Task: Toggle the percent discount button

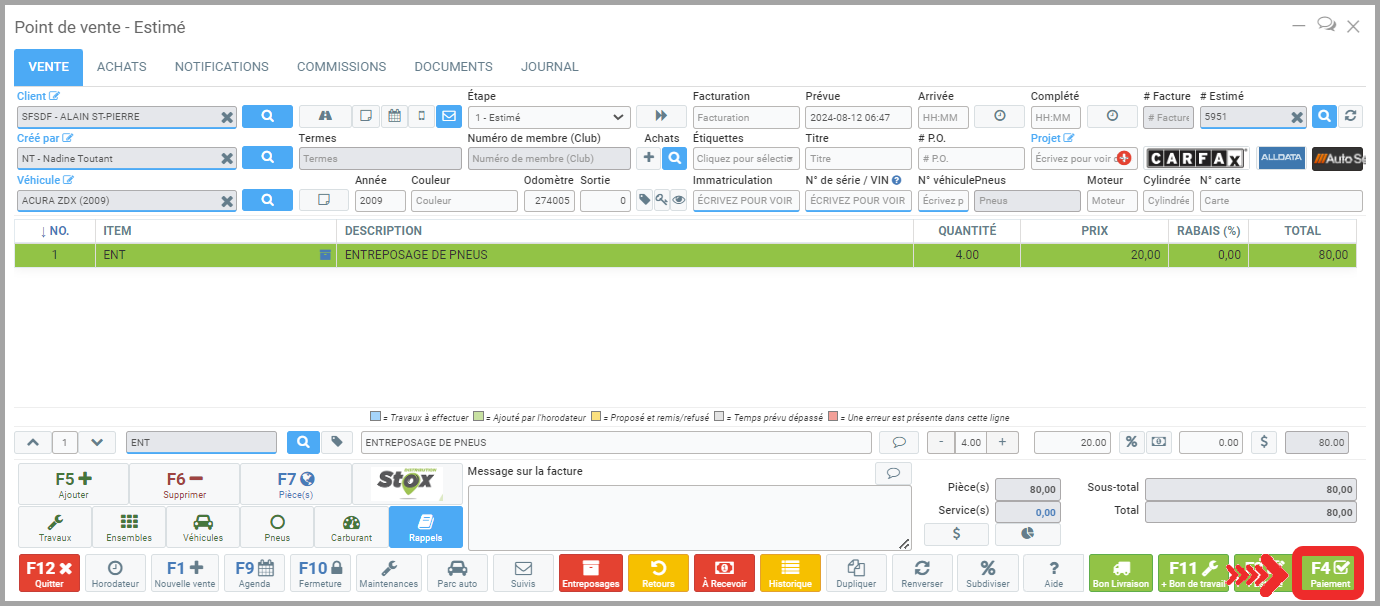Action: pyautogui.click(x=1131, y=442)
